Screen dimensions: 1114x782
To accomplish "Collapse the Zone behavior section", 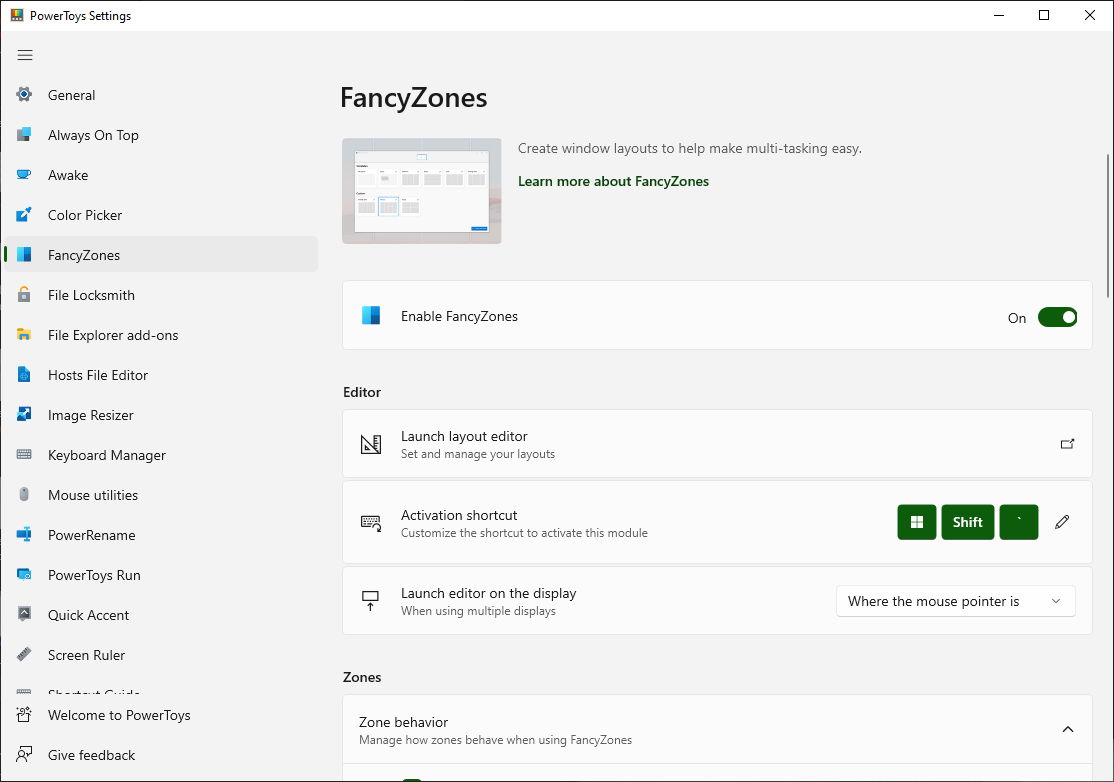I will click(1067, 729).
